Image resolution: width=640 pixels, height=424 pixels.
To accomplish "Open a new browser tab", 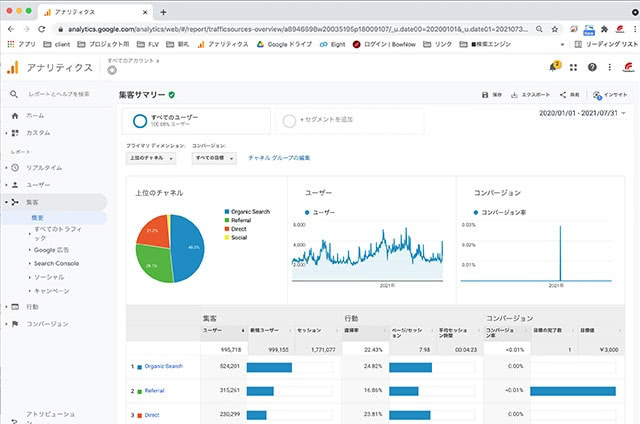I will pos(163,12).
